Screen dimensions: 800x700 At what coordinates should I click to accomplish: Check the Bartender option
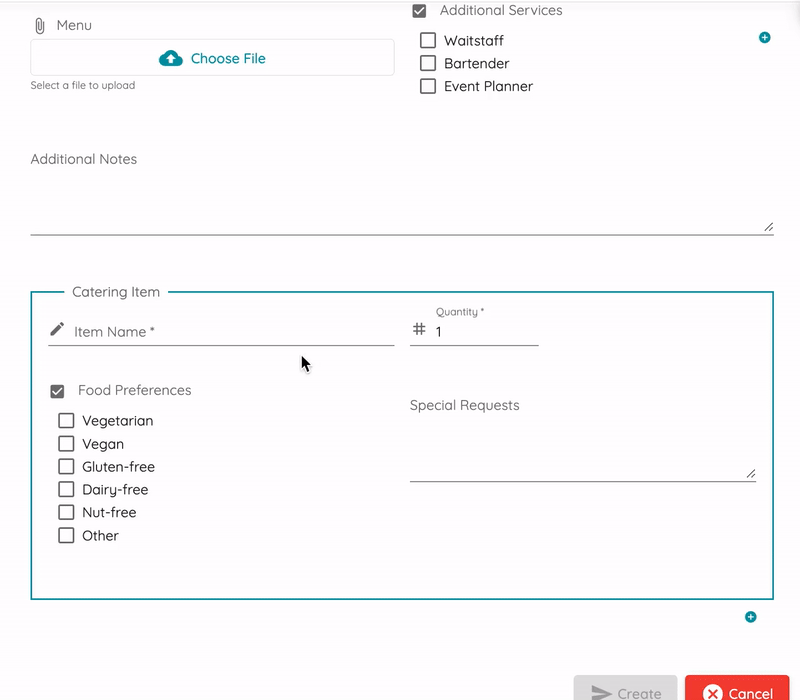point(428,63)
